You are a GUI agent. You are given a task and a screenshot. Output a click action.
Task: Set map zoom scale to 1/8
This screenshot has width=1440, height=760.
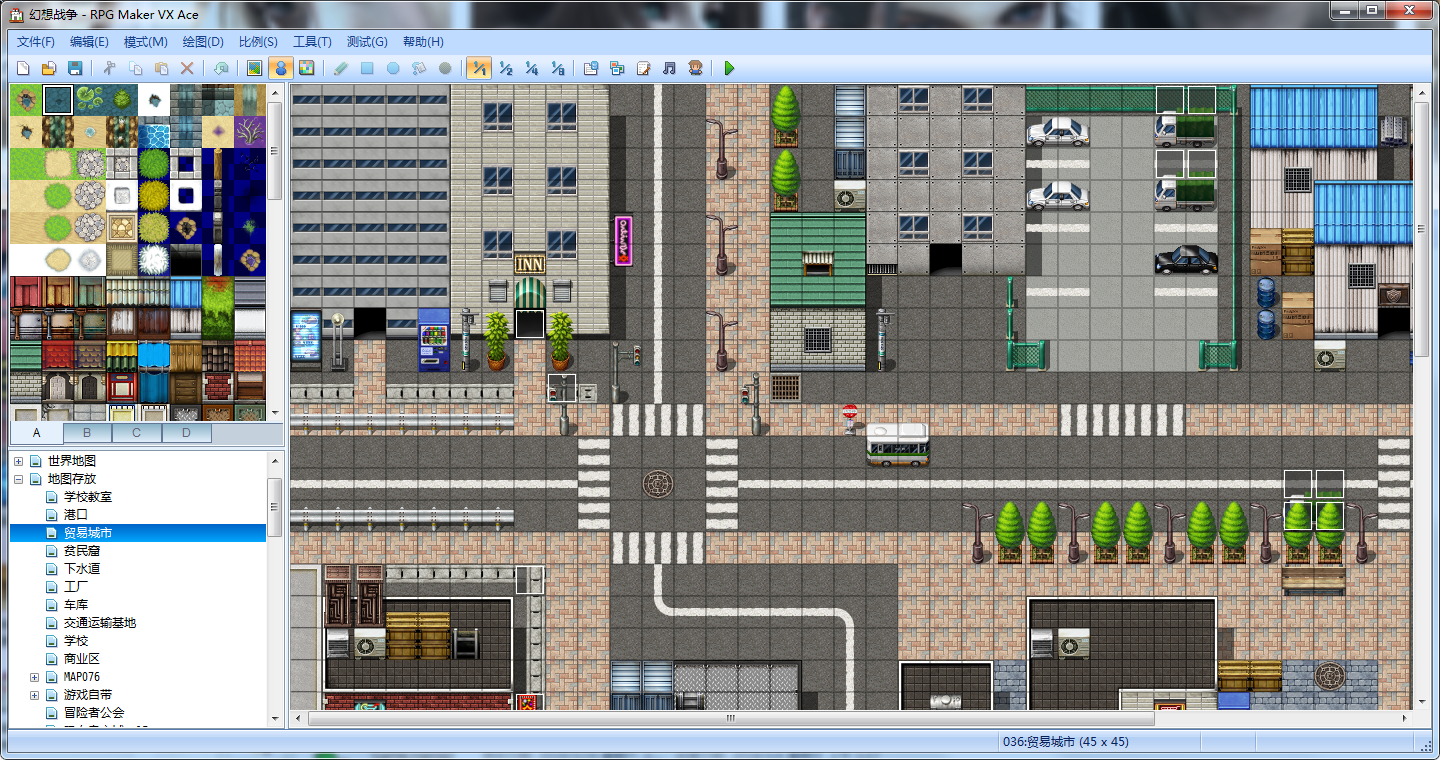coord(557,68)
